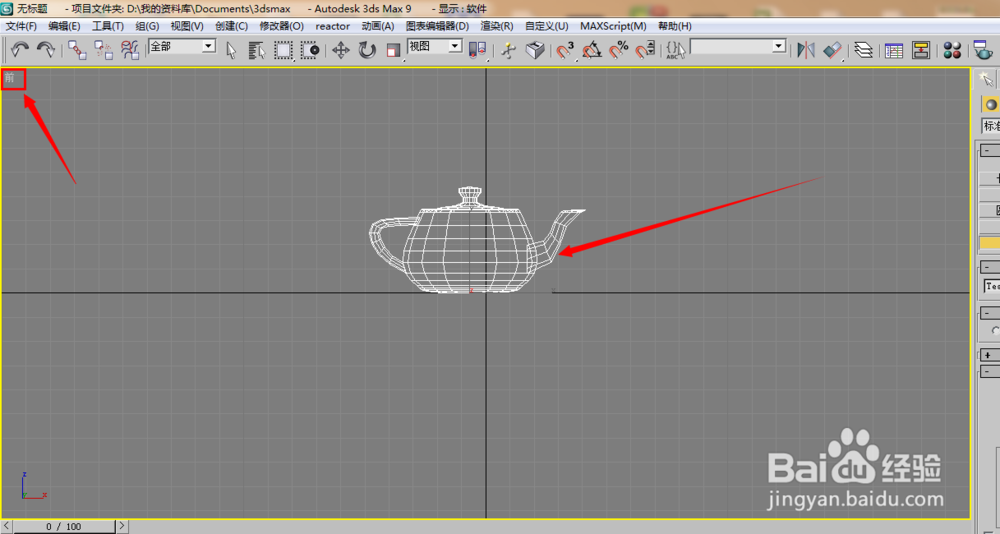1000x534 pixels.
Task: Click the Undo arrow icon
Action: click(x=20, y=50)
